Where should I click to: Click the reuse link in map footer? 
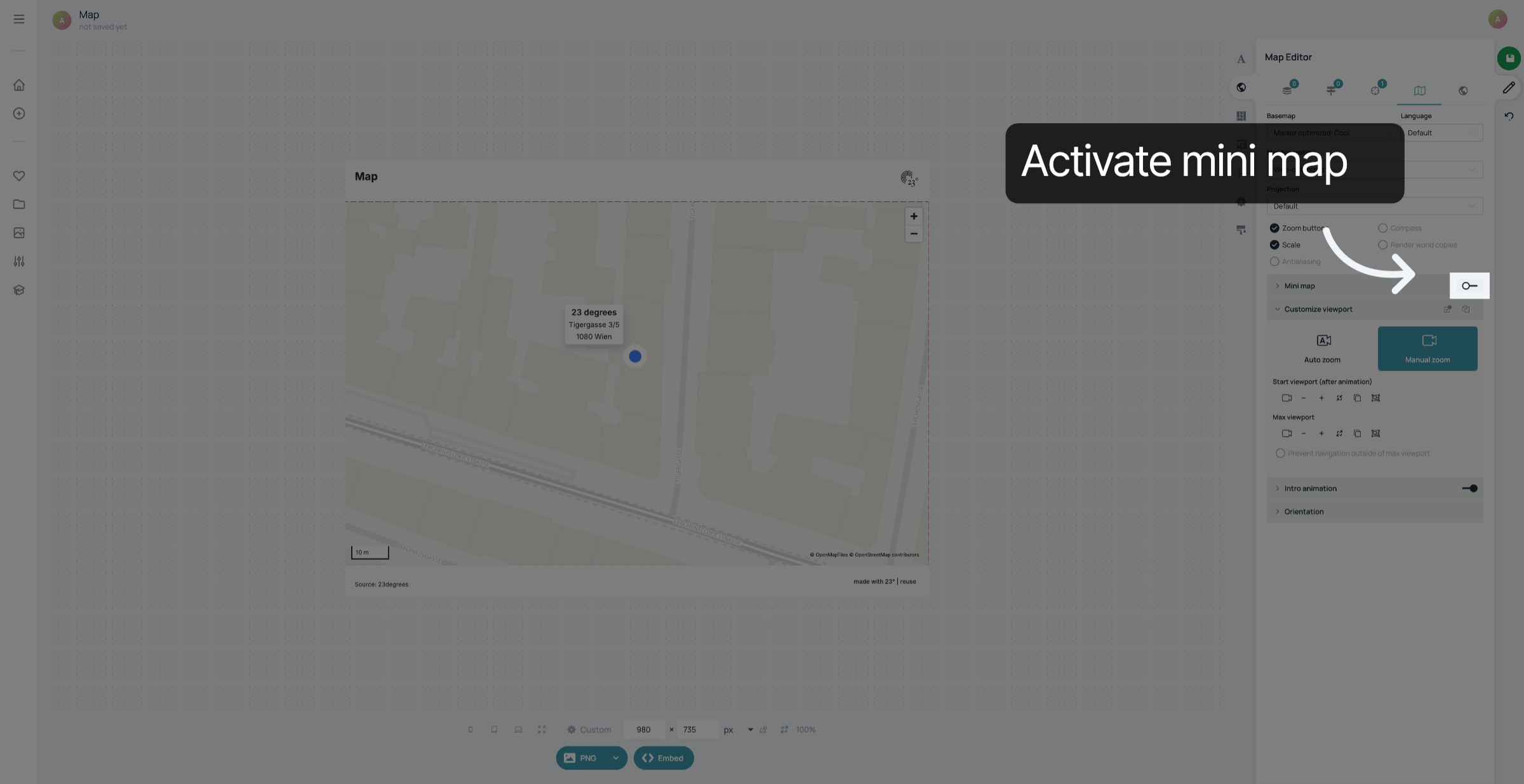pos(908,581)
